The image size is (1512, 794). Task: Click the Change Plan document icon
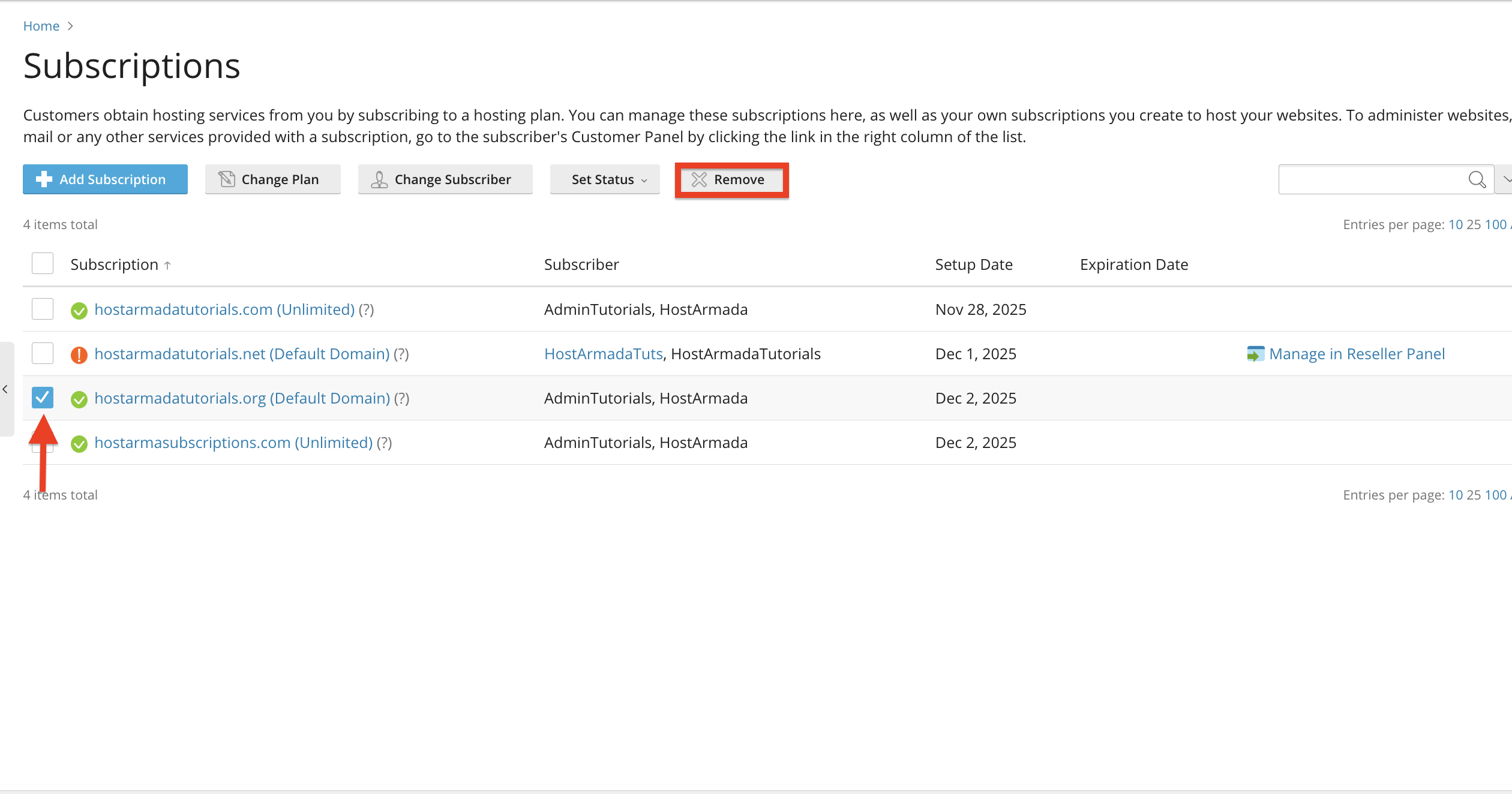(227, 179)
